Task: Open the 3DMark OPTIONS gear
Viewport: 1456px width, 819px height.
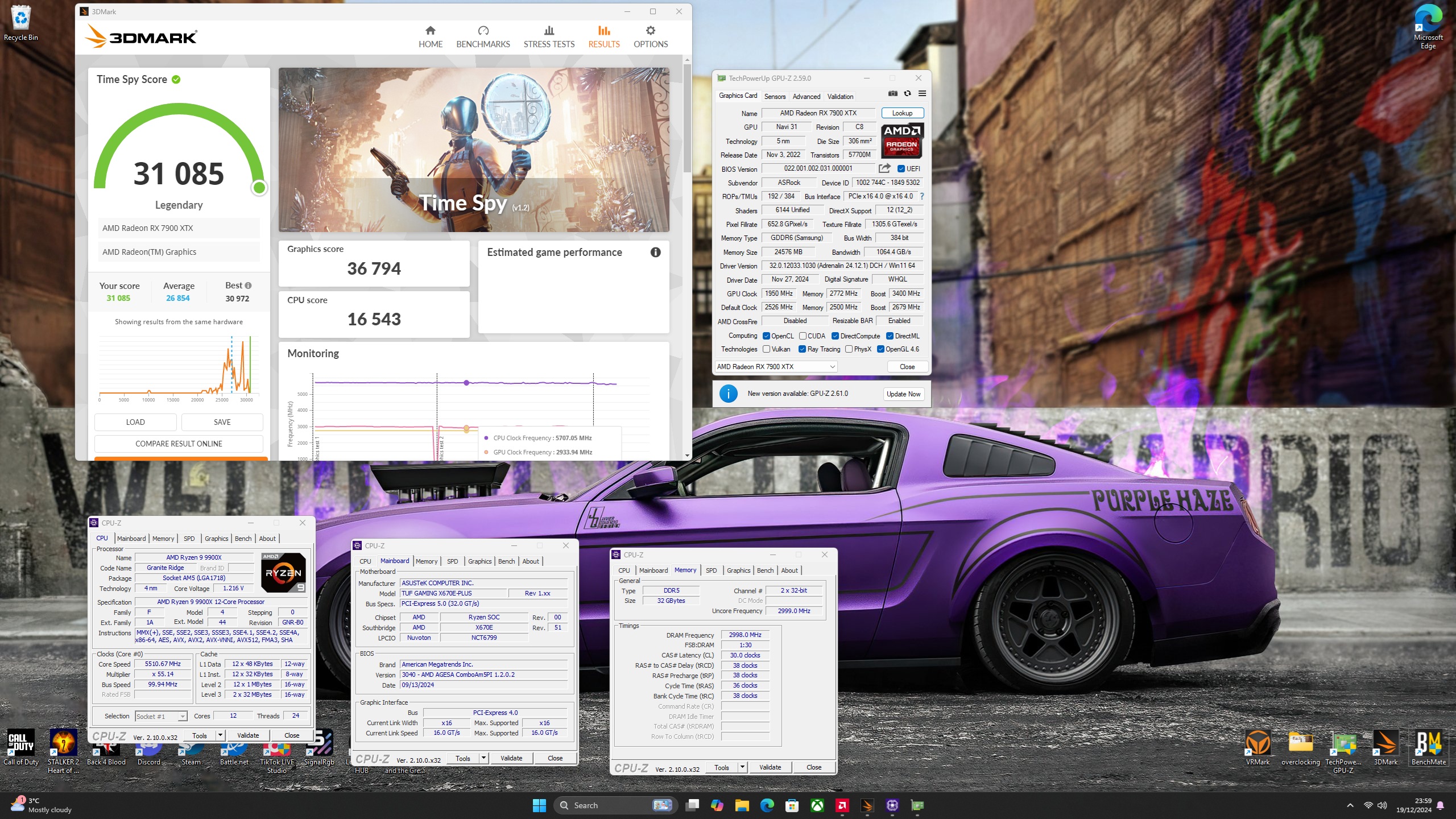Action: [651, 37]
